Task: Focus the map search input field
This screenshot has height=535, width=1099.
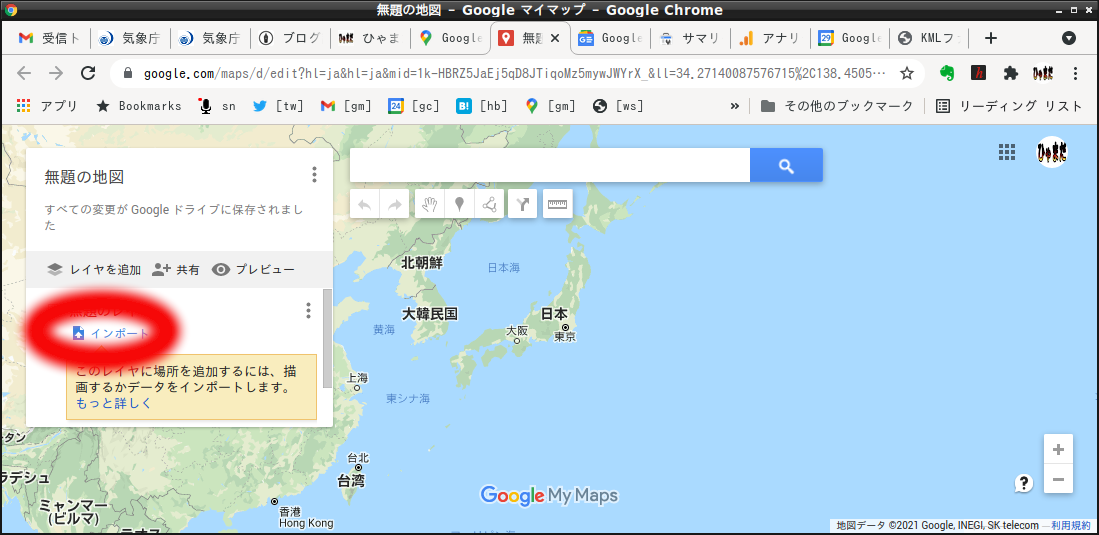Action: tap(550, 165)
